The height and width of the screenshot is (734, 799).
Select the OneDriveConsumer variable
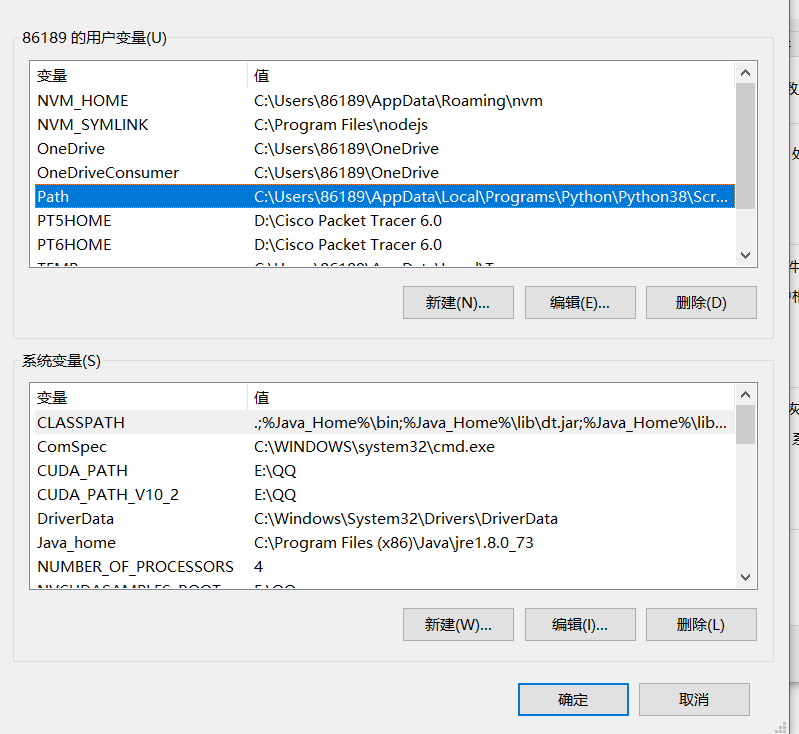[x=385, y=172]
